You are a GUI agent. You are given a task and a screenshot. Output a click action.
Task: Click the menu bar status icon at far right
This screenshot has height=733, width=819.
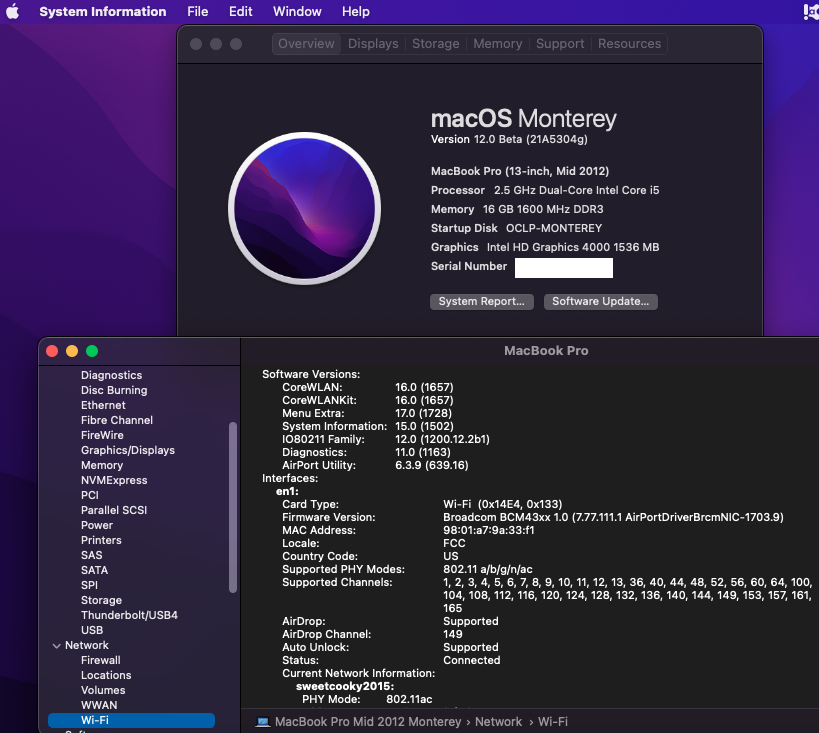click(811, 11)
